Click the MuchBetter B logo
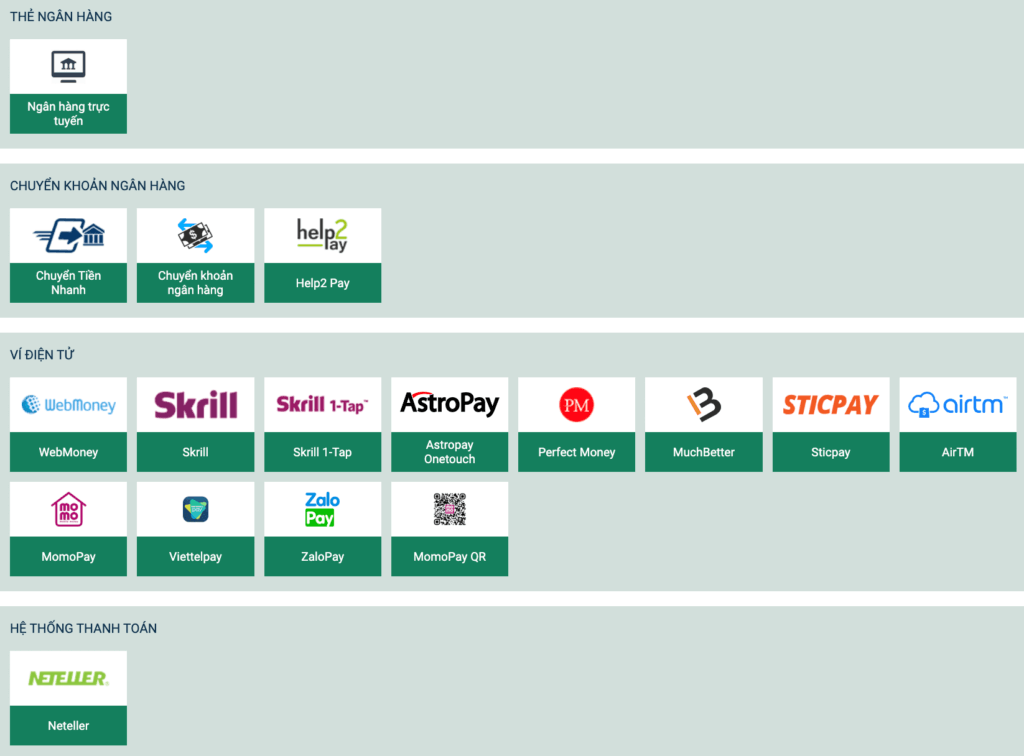Viewport: 1024px width, 756px height. click(704, 405)
